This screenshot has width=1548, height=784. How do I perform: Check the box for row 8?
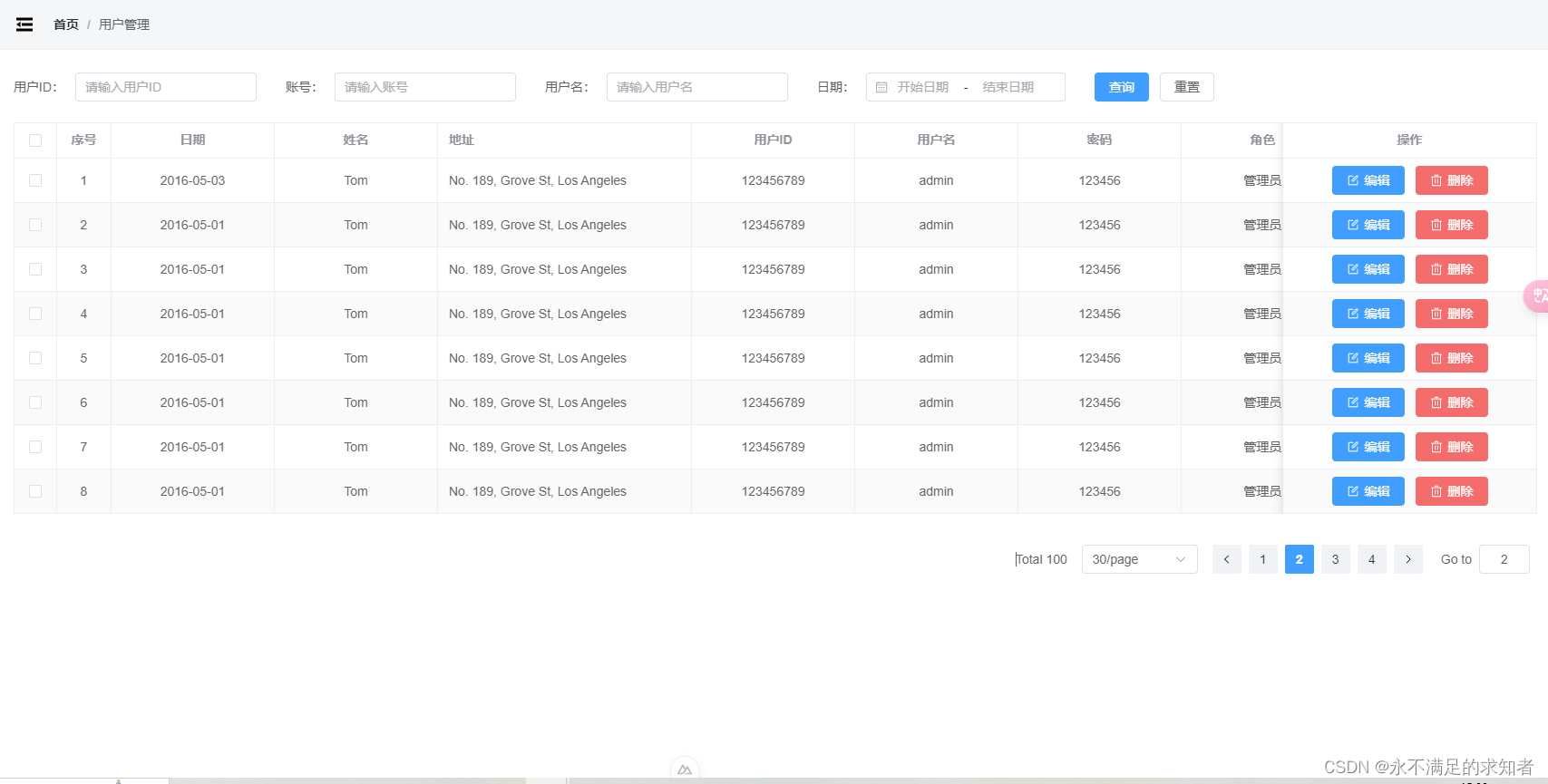coord(35,491)
